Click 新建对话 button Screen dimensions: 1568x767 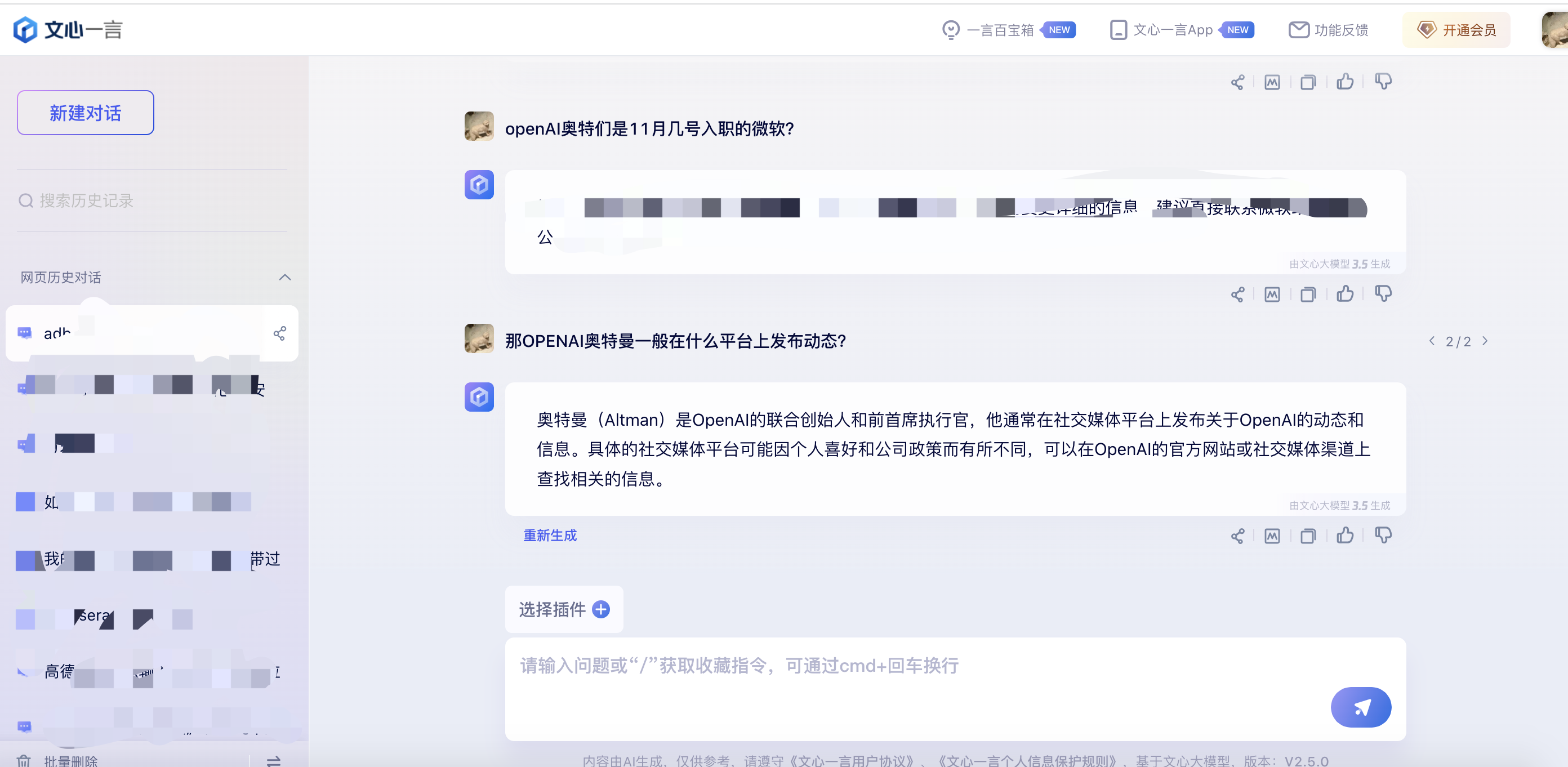coord(85,113)
